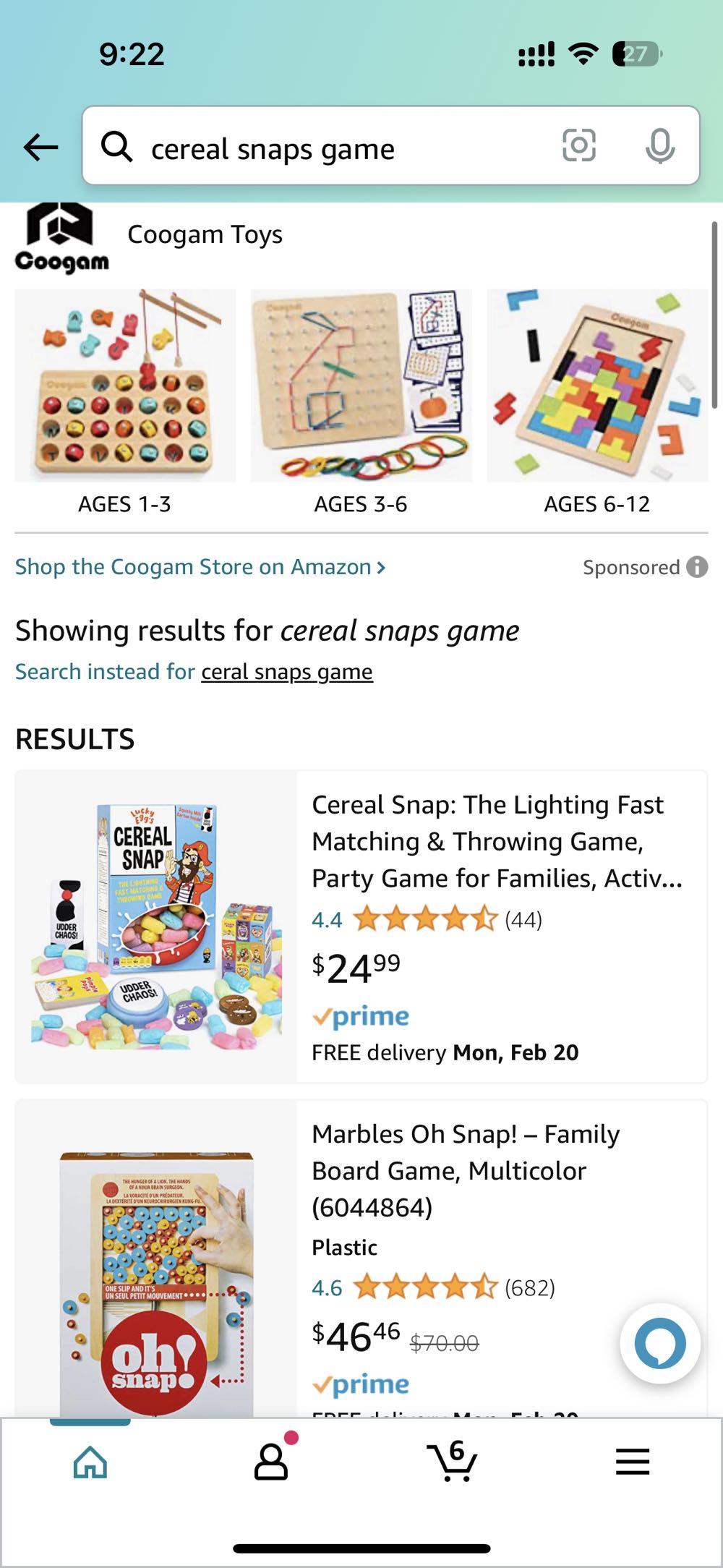723x1568 pixels.
Task: Tap the Sponsored info icon
Action: point(697,567)
